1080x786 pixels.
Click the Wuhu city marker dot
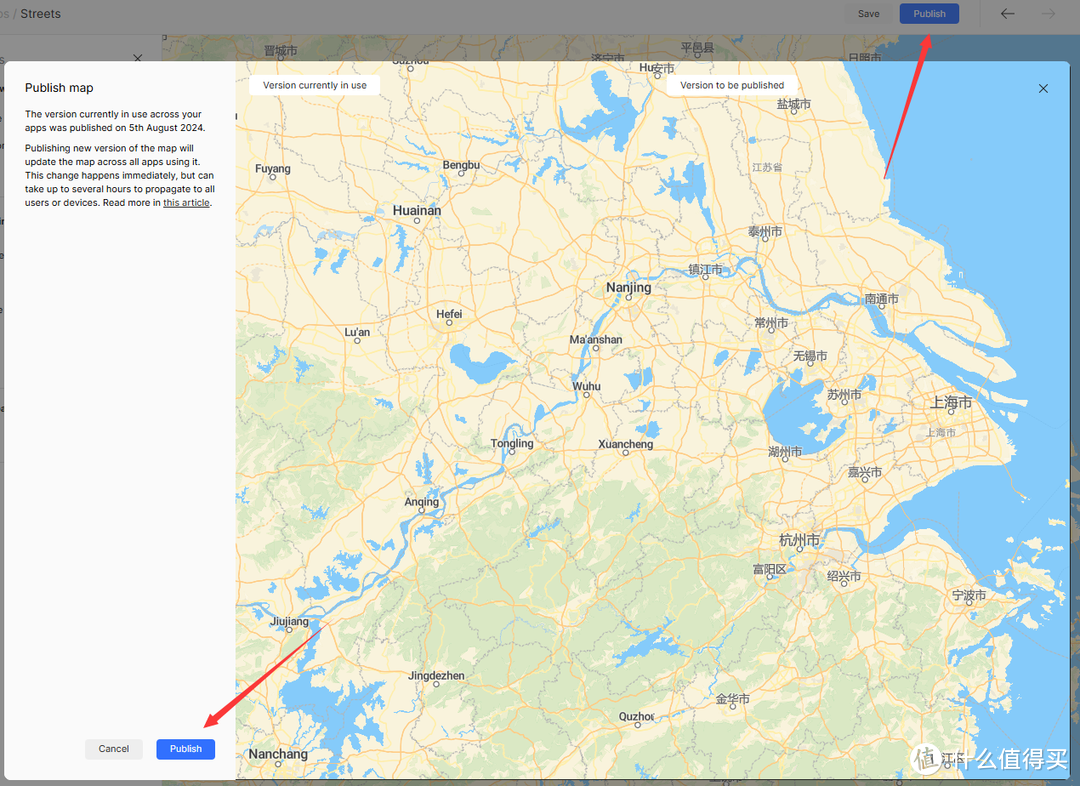[x=587, y=396]
